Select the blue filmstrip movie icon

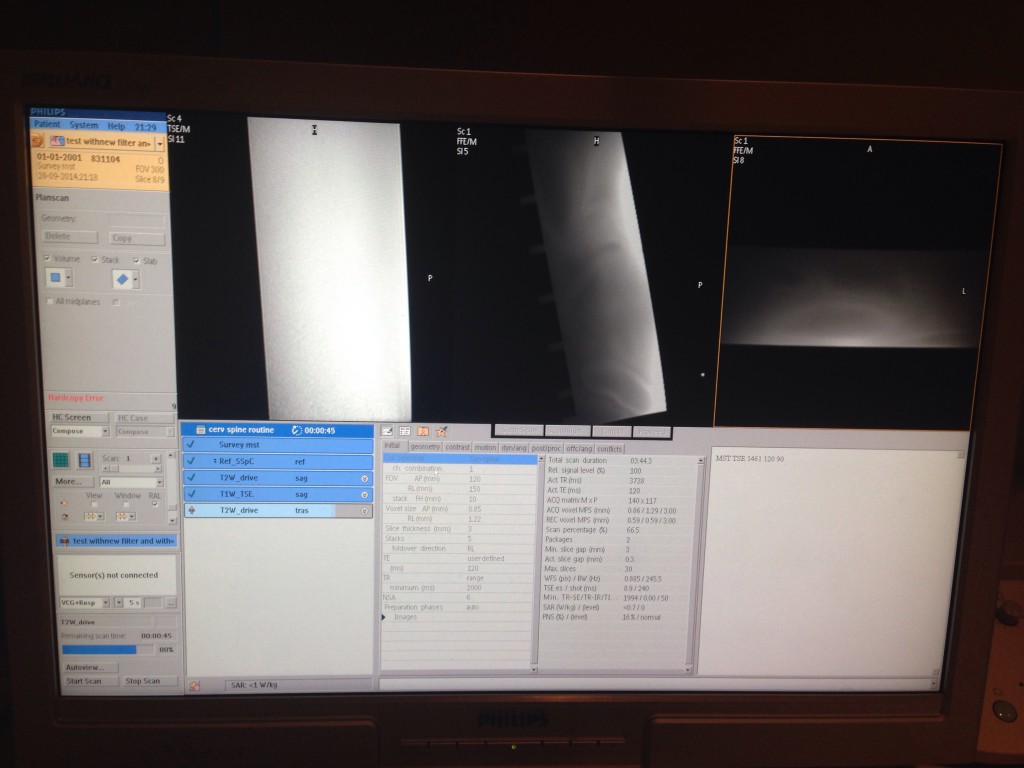pos(84,460)
